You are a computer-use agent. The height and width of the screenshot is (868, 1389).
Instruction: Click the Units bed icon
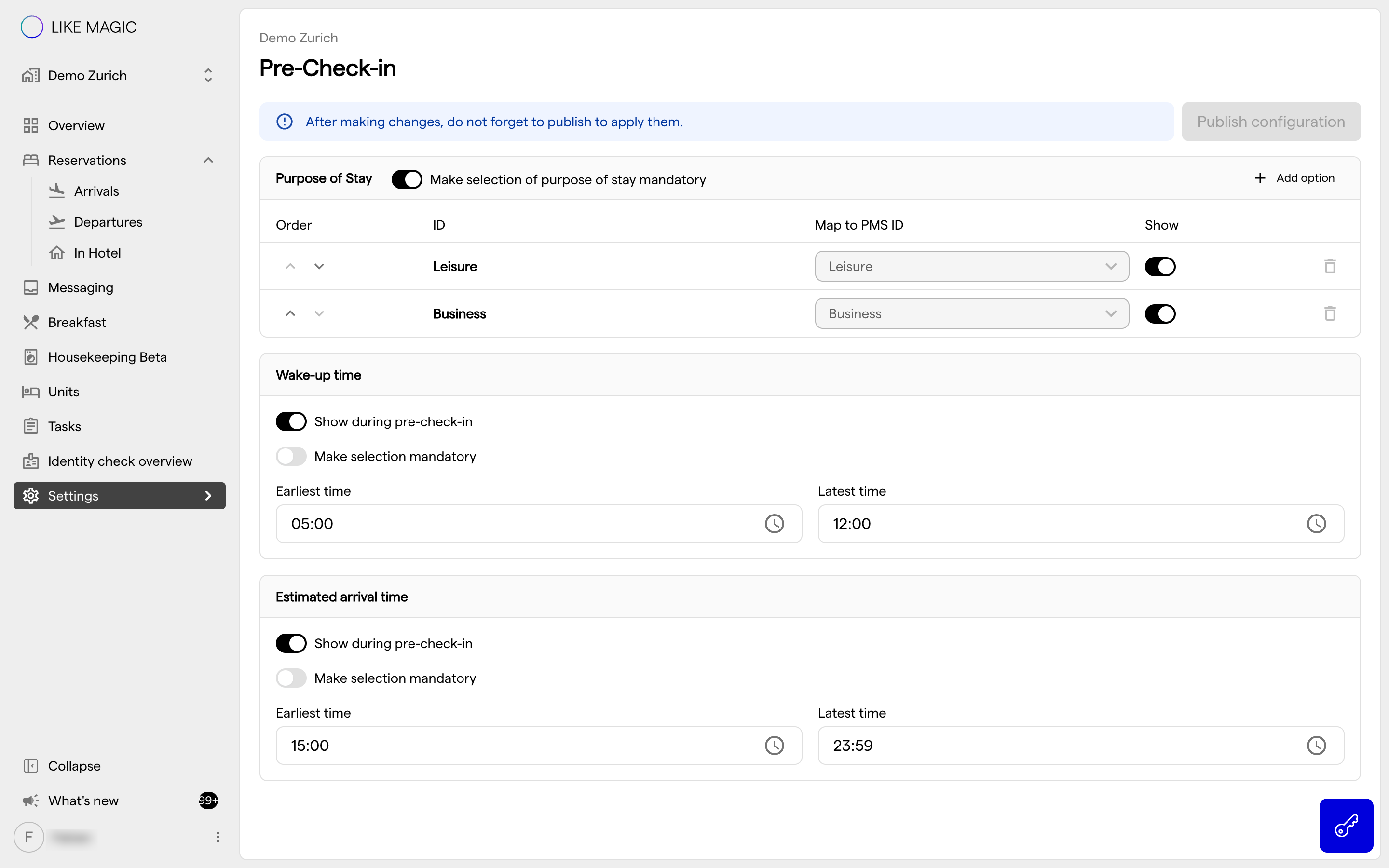[x=30, y=392]
